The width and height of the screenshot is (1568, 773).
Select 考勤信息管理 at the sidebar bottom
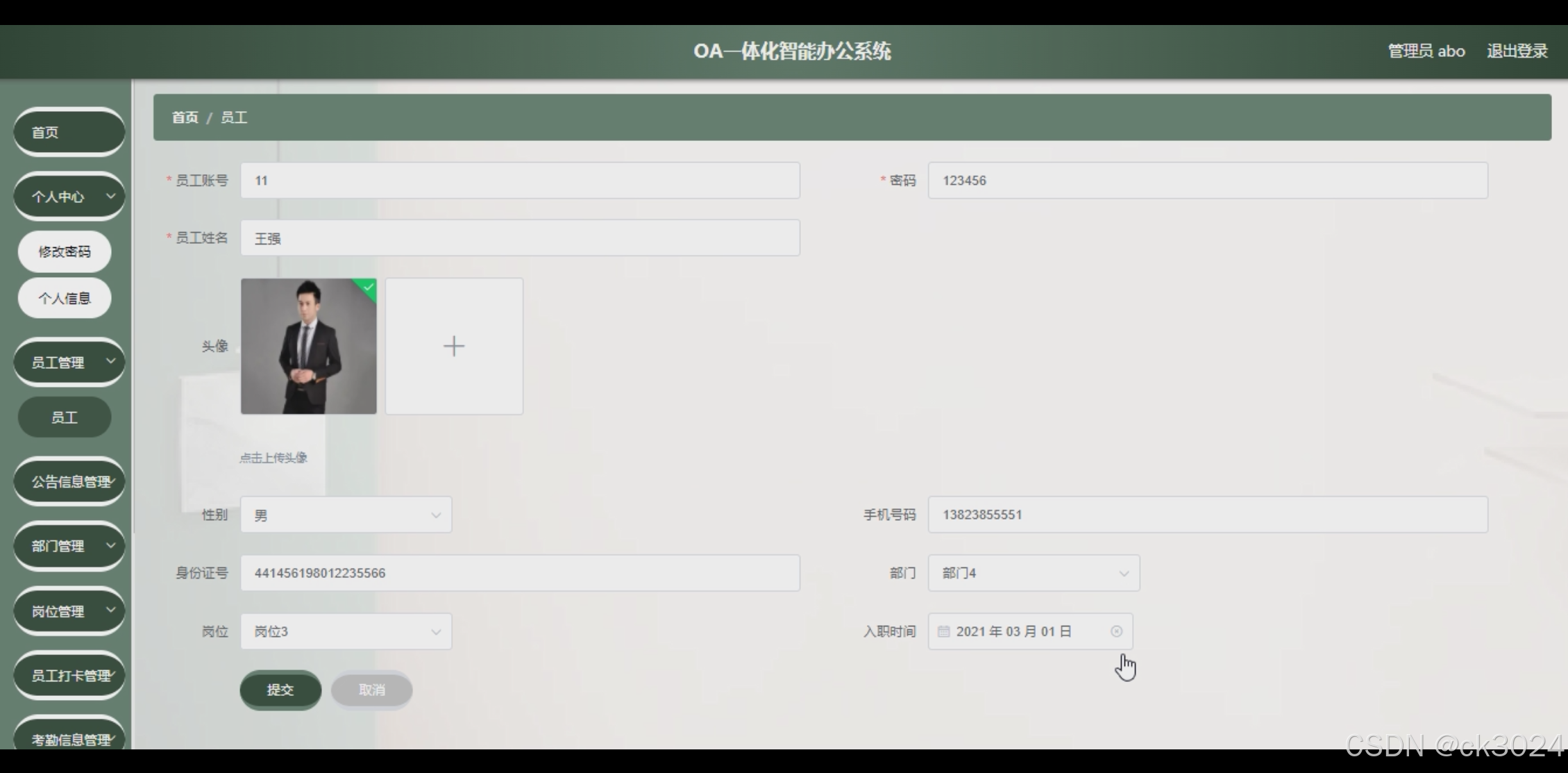click(69, 738)
